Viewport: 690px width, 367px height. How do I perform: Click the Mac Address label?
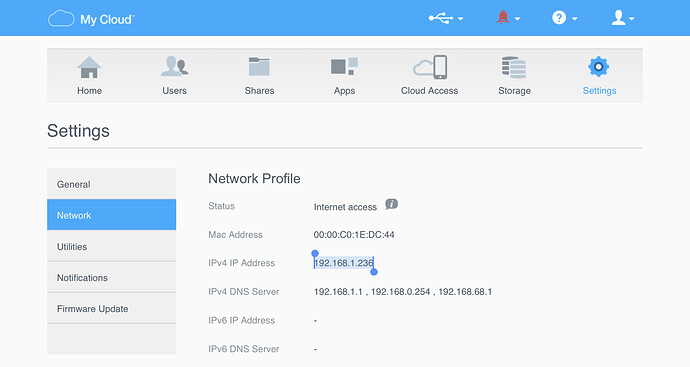coord(235,235)
